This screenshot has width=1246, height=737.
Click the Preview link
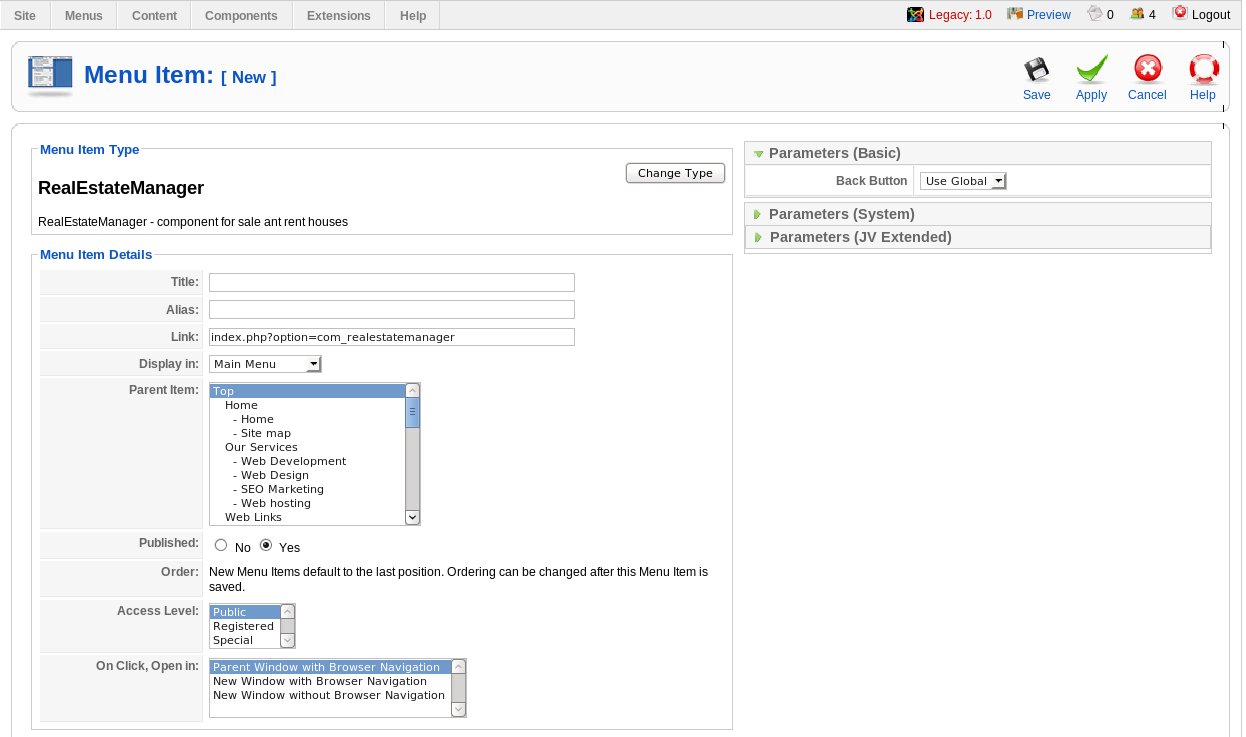(x=1049, y=15)
